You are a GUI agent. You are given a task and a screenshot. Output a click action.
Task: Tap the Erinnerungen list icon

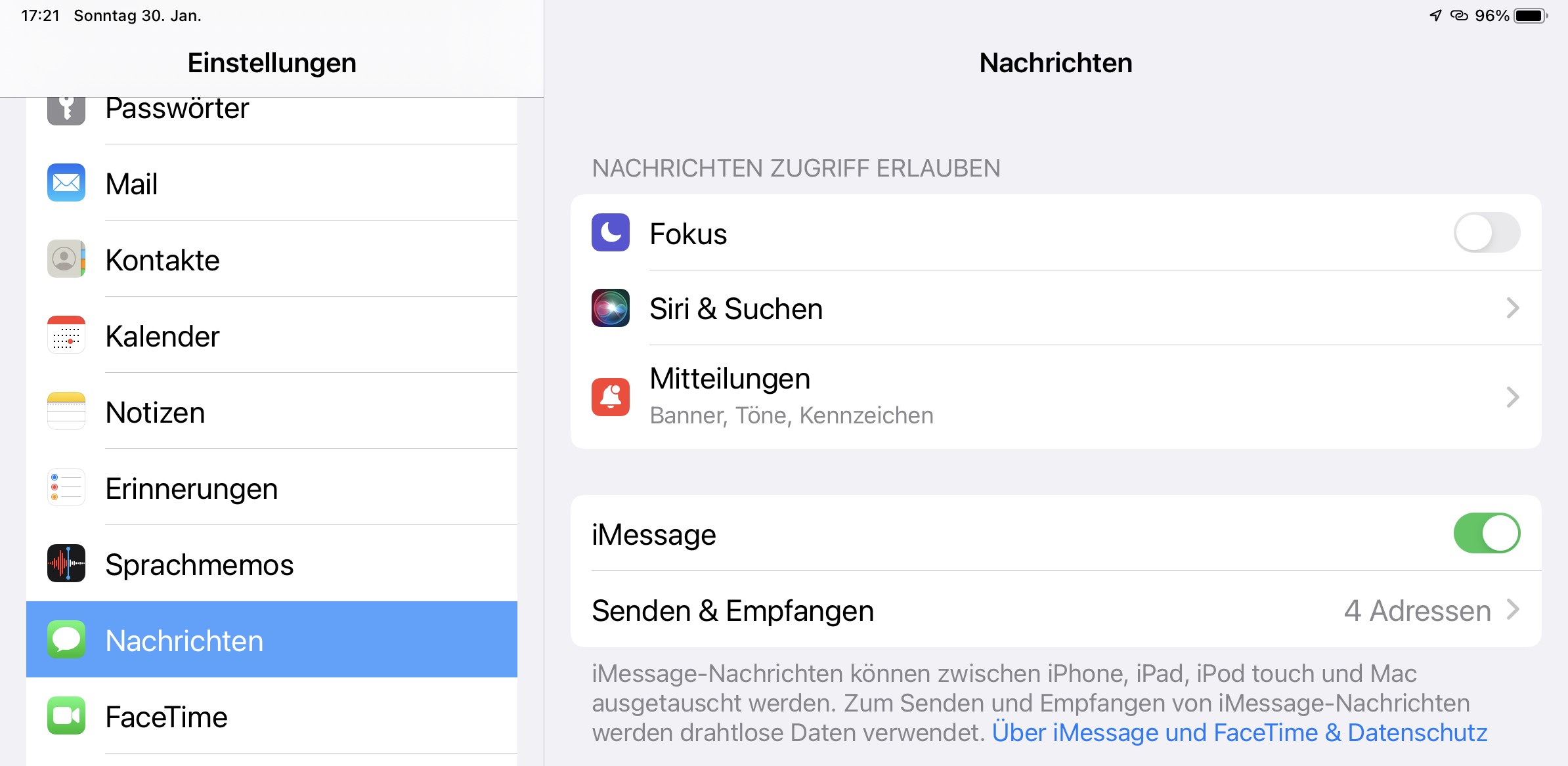point(66,487)
